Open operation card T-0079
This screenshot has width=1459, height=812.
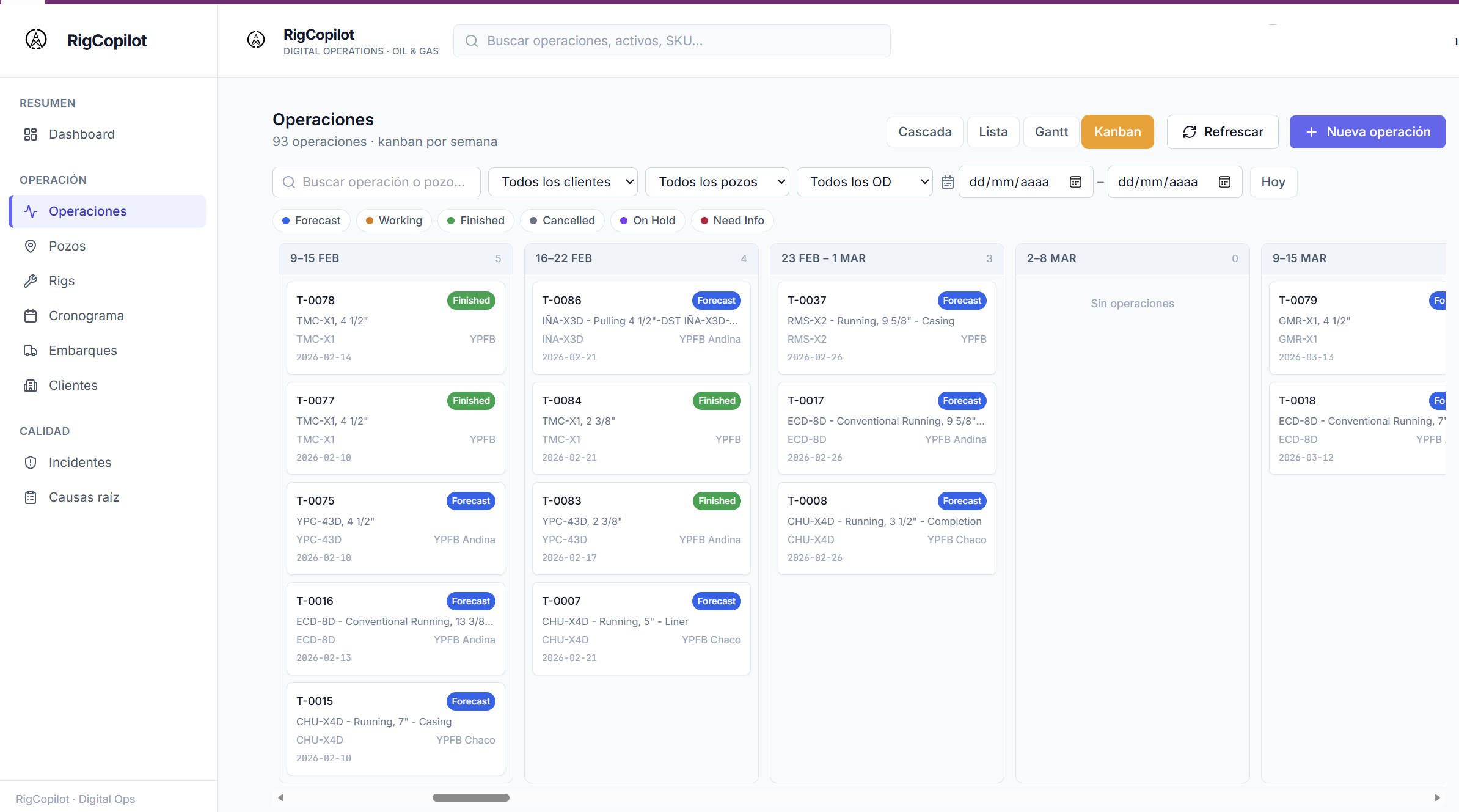[1358, 328]
